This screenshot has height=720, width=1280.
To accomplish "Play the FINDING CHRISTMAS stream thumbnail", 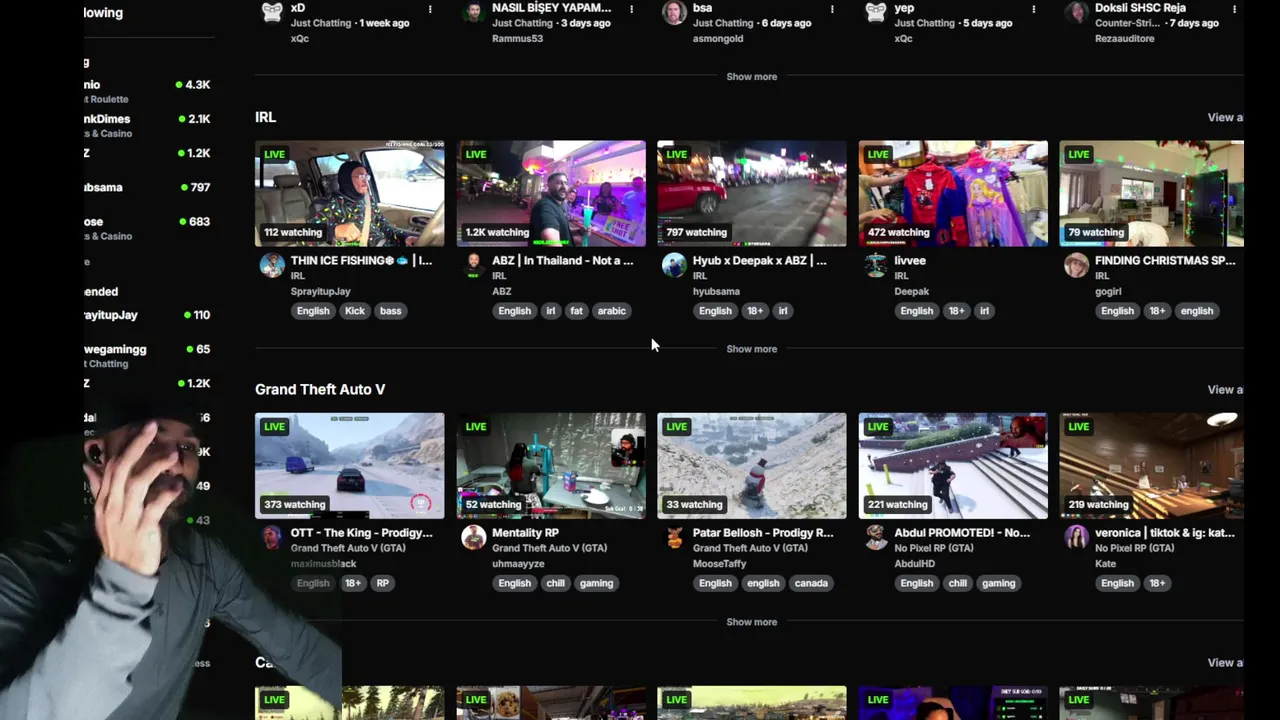I will click(x=1152, y=193).
